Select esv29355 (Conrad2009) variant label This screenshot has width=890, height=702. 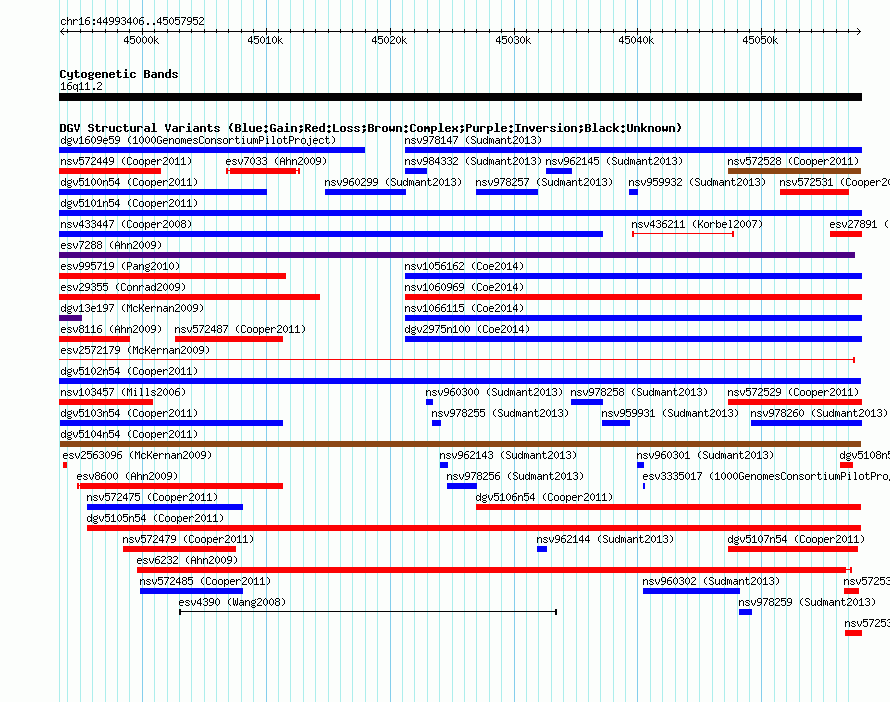coord(123,287)
